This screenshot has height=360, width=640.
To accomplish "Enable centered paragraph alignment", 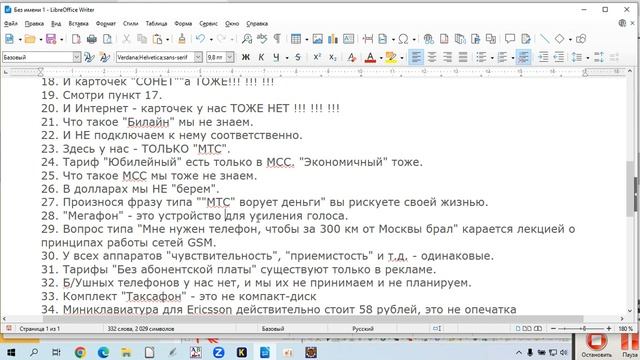I will pyautogui.click(x=431, y=58).
